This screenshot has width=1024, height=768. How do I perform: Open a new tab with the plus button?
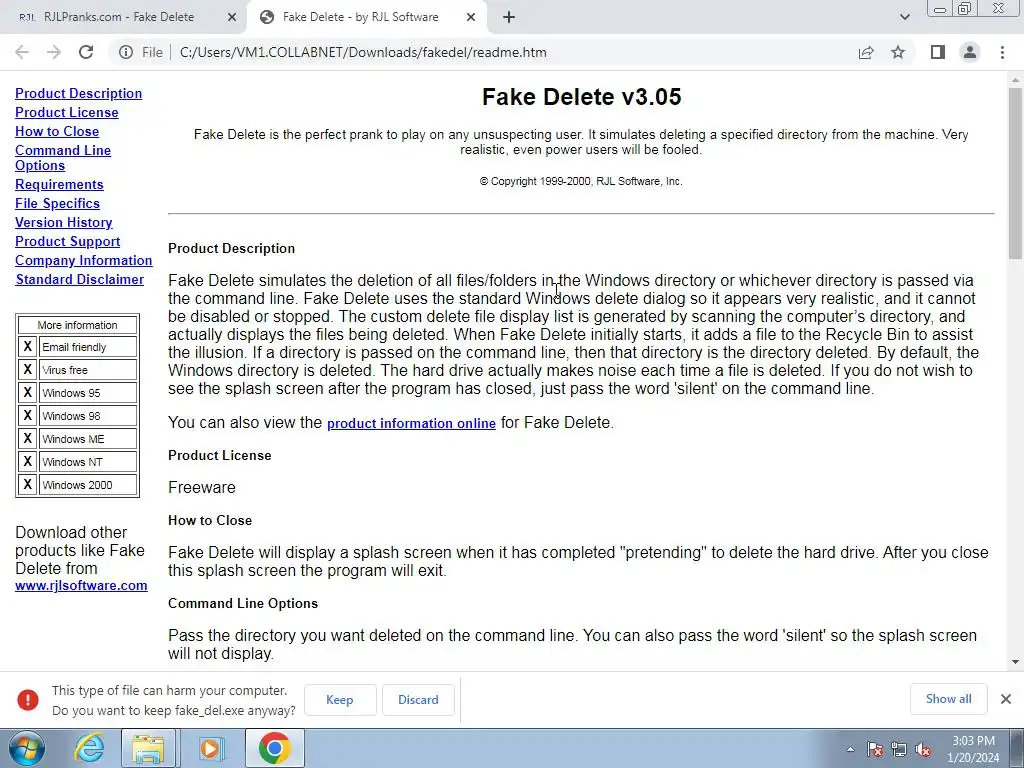click(x=509, y=17)
